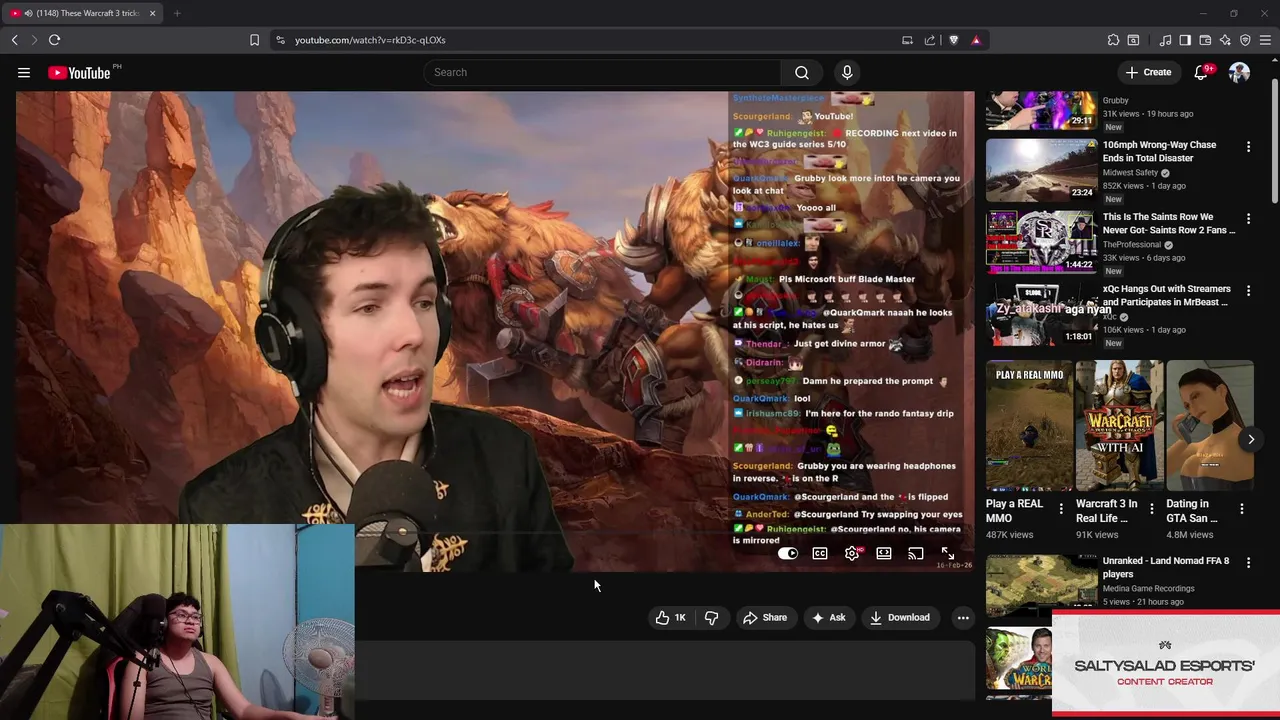Open Warcraft 3 In Real Life short
The height and width of the screenshot is (720, 1280).
(1119, 426)
